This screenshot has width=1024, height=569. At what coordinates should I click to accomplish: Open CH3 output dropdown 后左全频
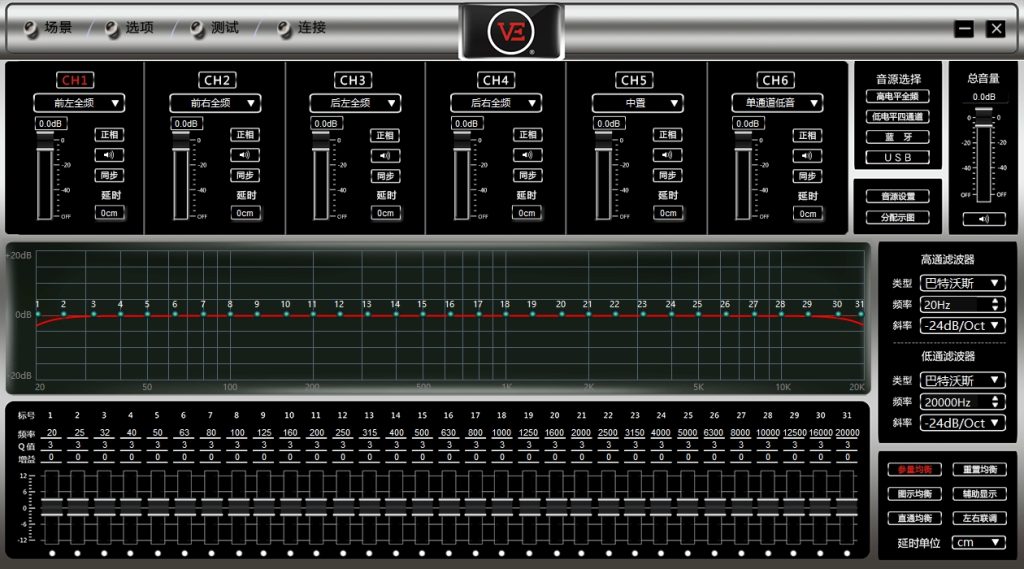(x=355, y=103)
